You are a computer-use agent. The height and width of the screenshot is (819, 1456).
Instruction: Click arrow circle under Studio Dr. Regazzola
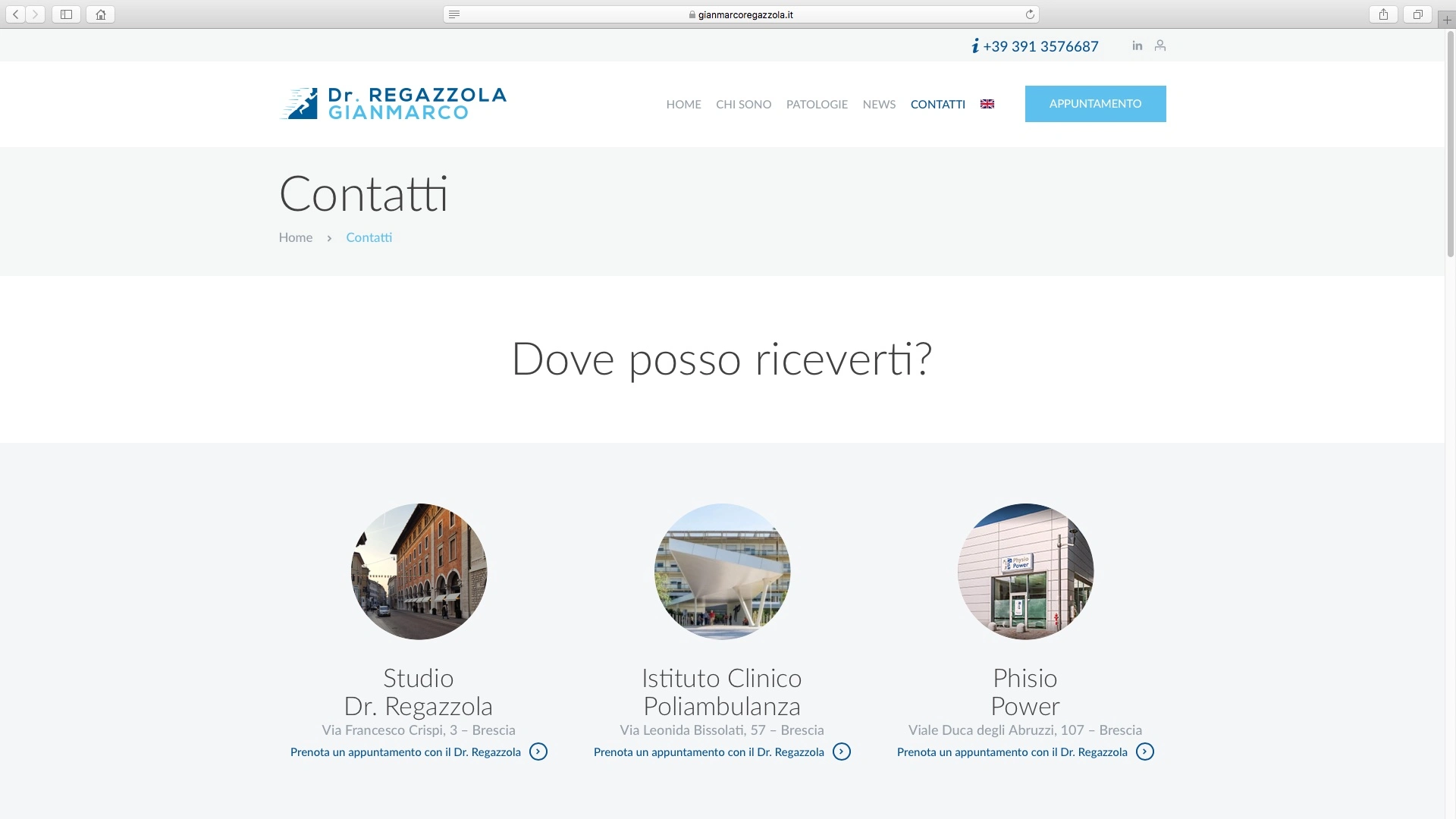point(538,752)
